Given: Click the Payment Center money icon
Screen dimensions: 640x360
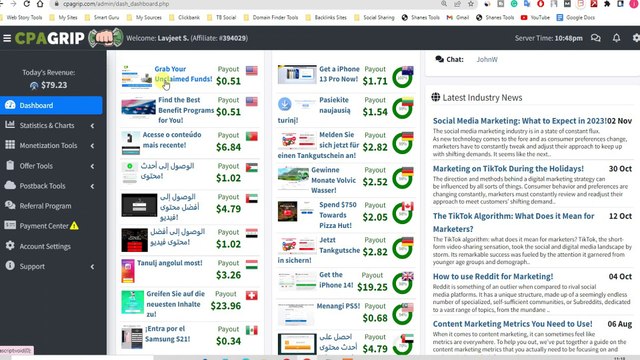Looking at the screenshot, I should 10,225.
